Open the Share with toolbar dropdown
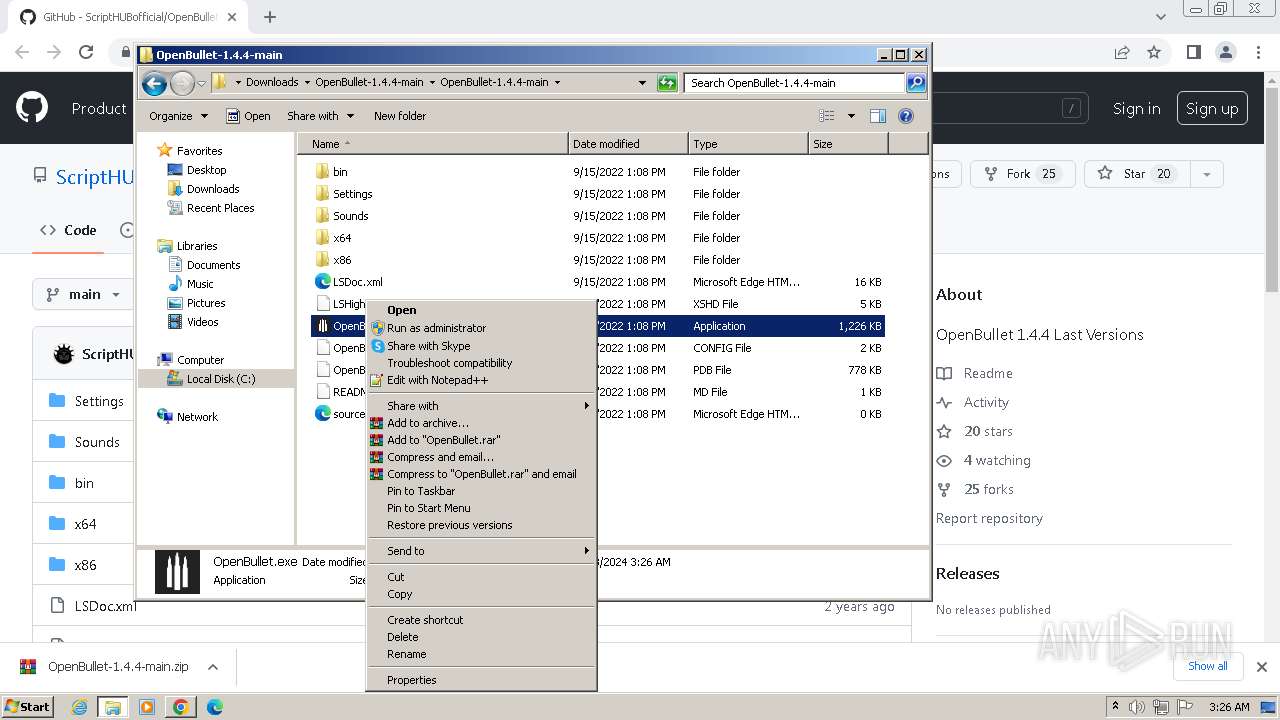This screenshot has width=1280, height=720. pos(320,116)
